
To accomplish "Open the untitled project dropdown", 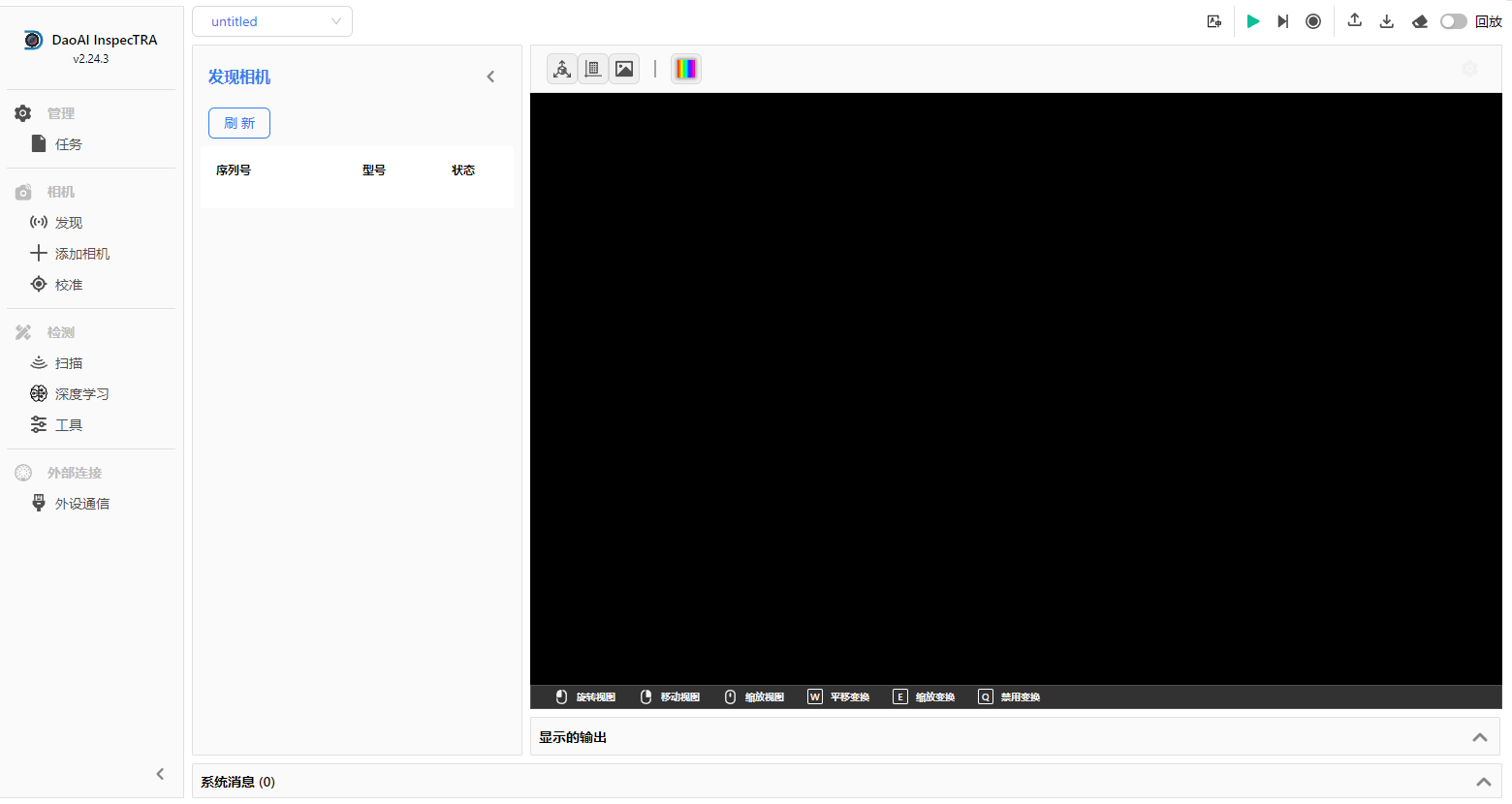I will pos(272,21).
